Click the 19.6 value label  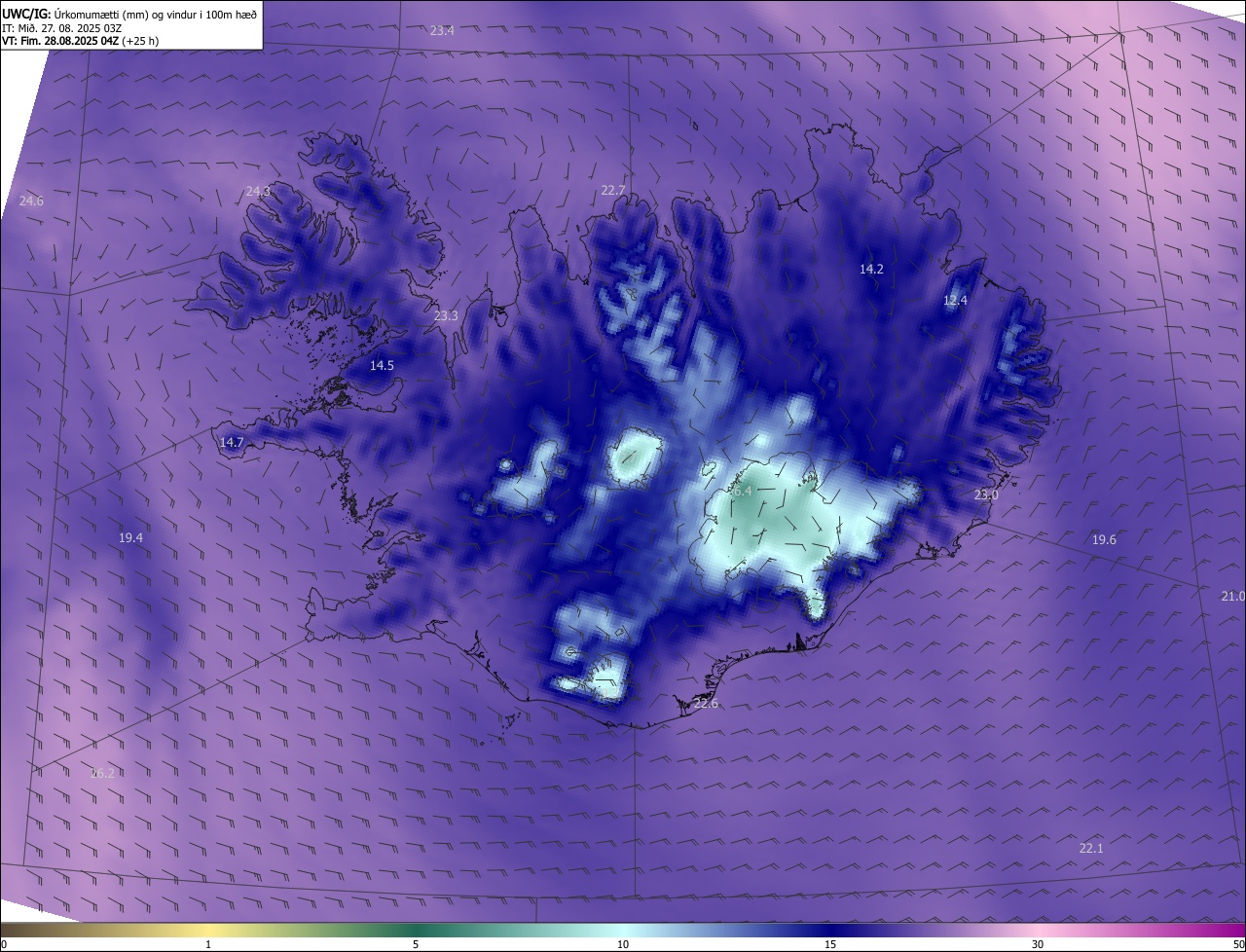point(1104,540)
